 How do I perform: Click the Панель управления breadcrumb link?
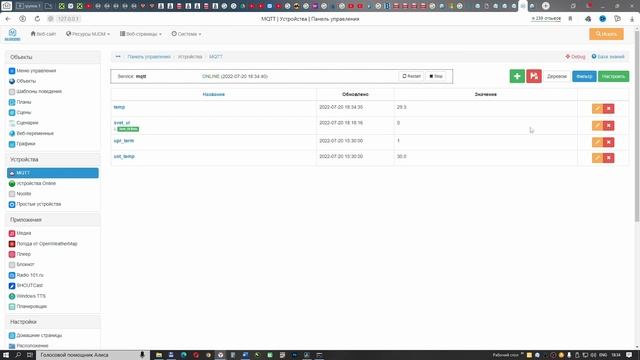click(149, 57)
